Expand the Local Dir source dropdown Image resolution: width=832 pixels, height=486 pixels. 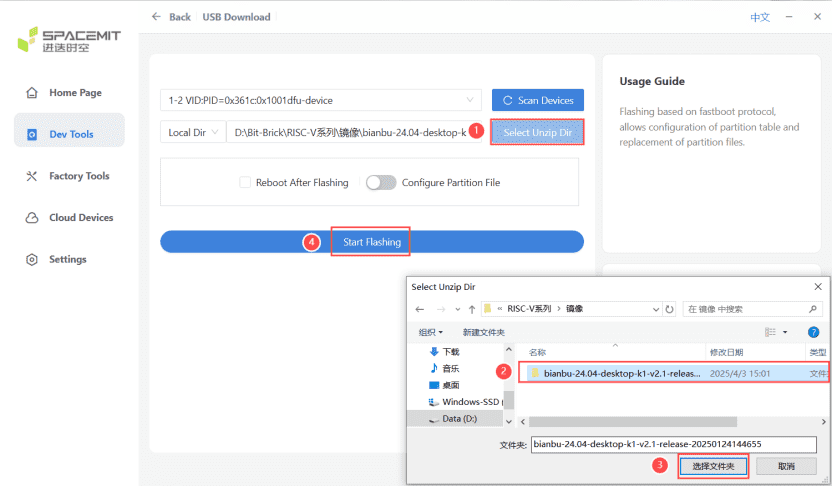point(192,132)
